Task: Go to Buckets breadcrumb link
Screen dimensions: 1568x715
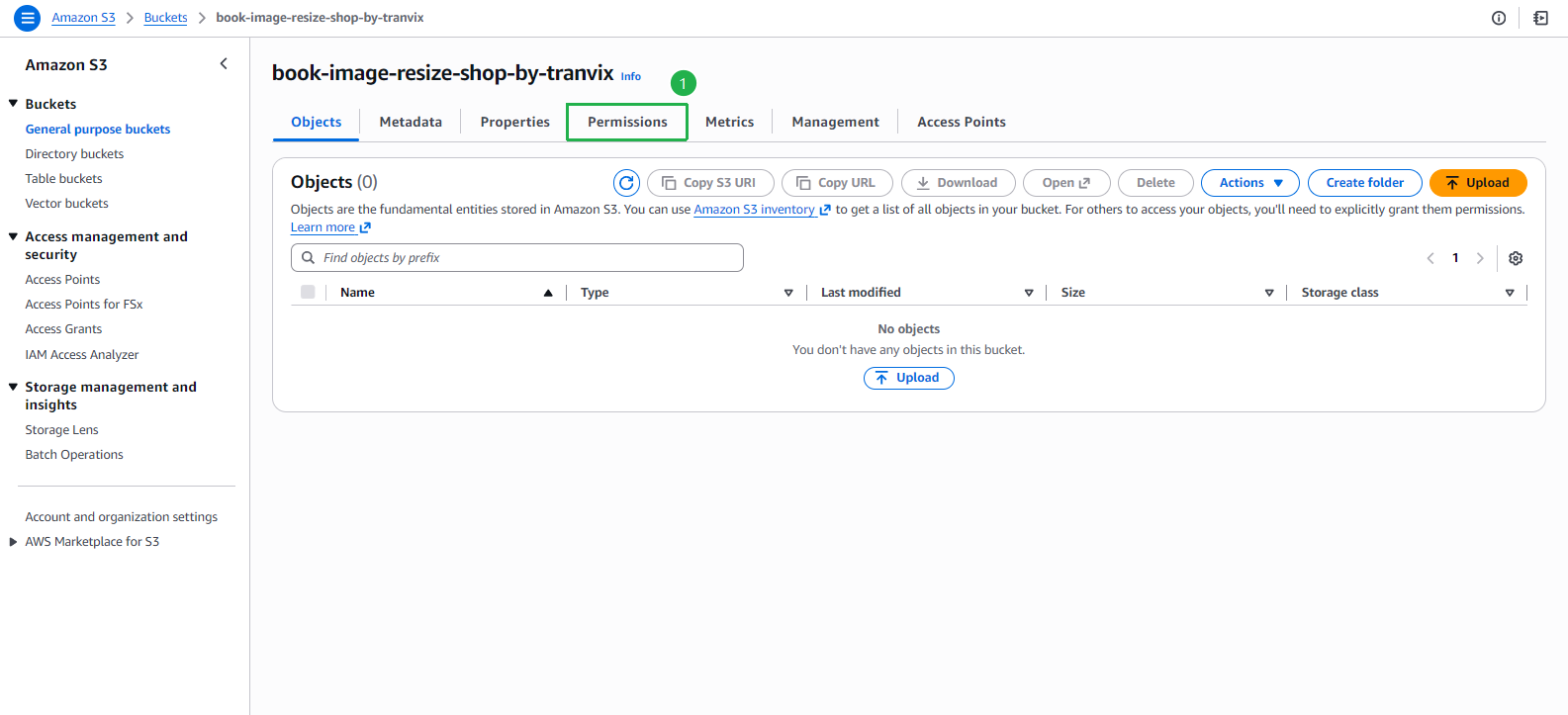Action: [166, 18]
